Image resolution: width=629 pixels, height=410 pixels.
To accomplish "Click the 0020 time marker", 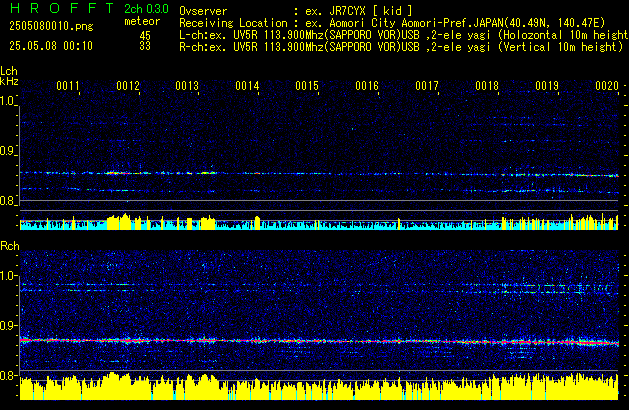I will click(607, 86).
